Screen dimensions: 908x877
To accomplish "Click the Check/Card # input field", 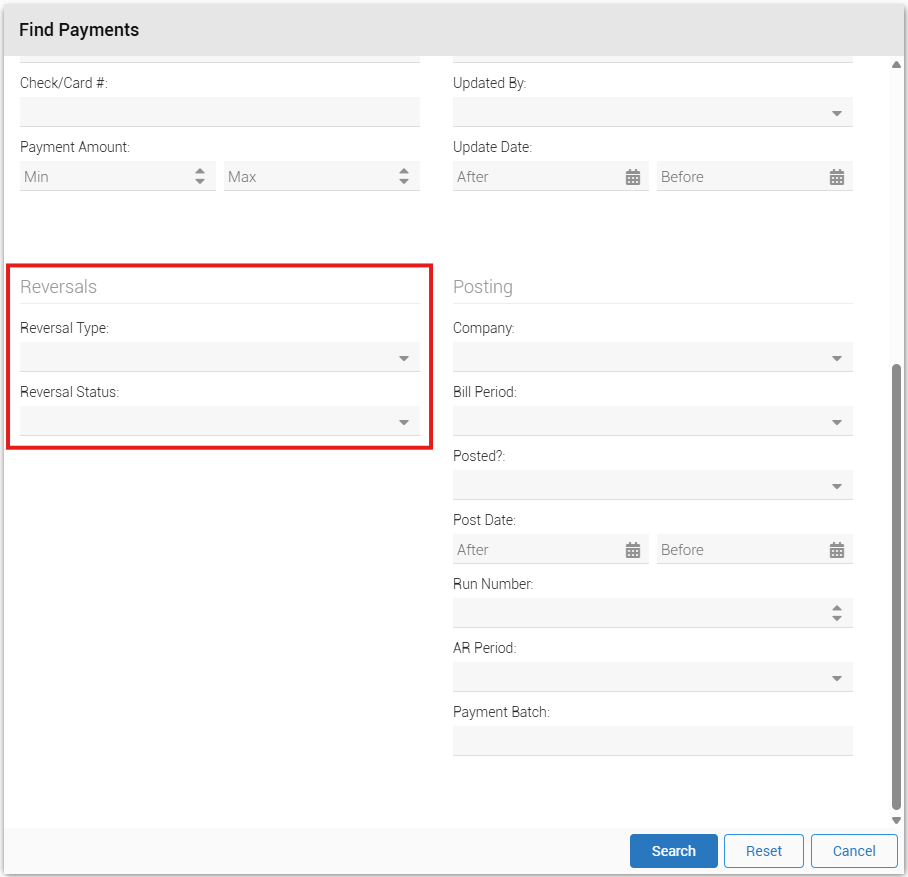I will click(x=219, y=112).
